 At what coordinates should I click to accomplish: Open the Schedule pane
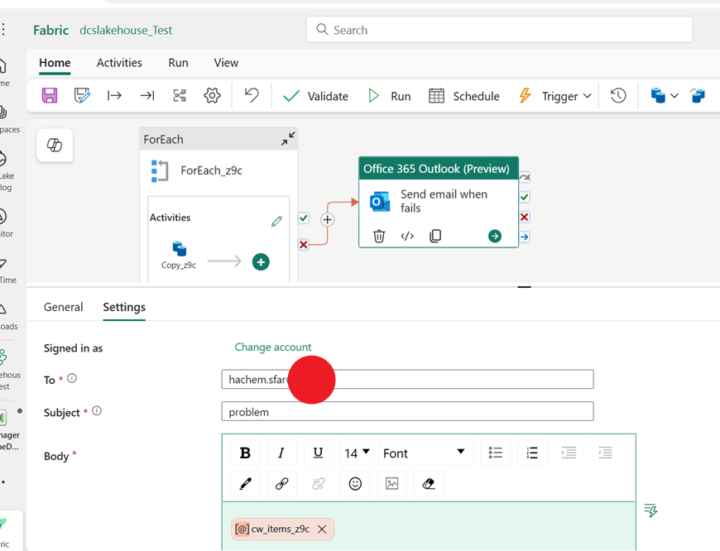[464, 96]
